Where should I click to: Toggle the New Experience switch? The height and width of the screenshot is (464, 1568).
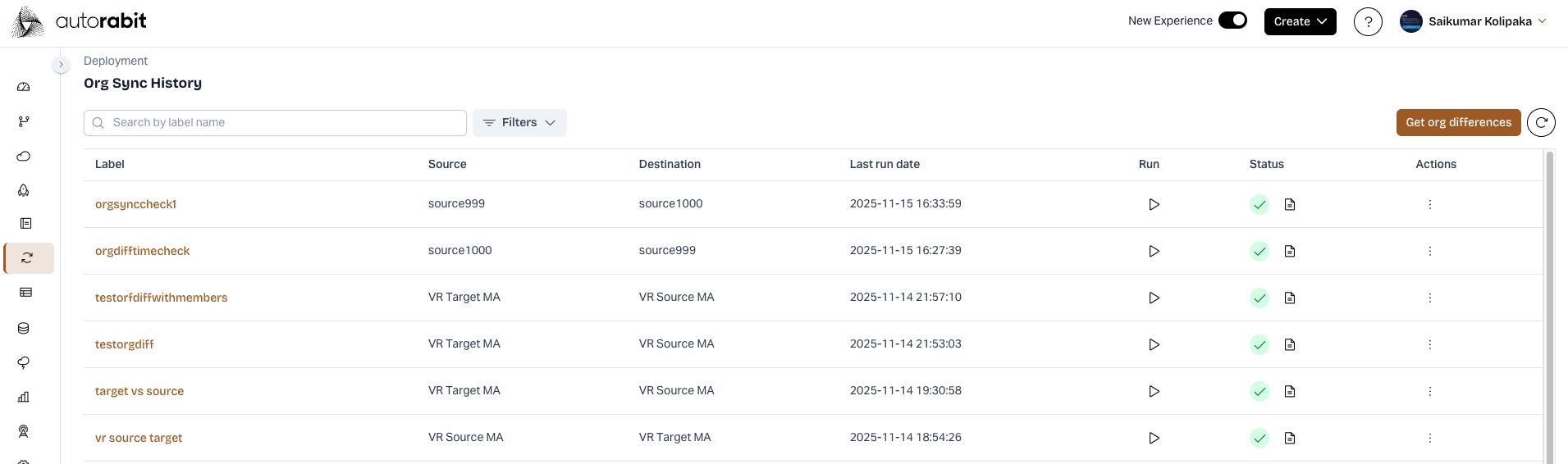click(1232, 20)
